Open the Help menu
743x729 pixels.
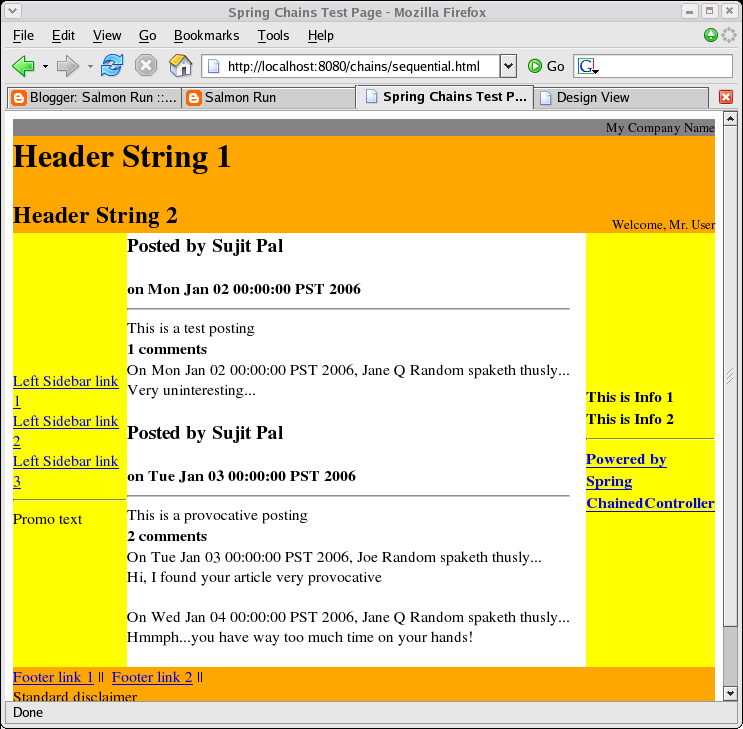tap(321, 36)
